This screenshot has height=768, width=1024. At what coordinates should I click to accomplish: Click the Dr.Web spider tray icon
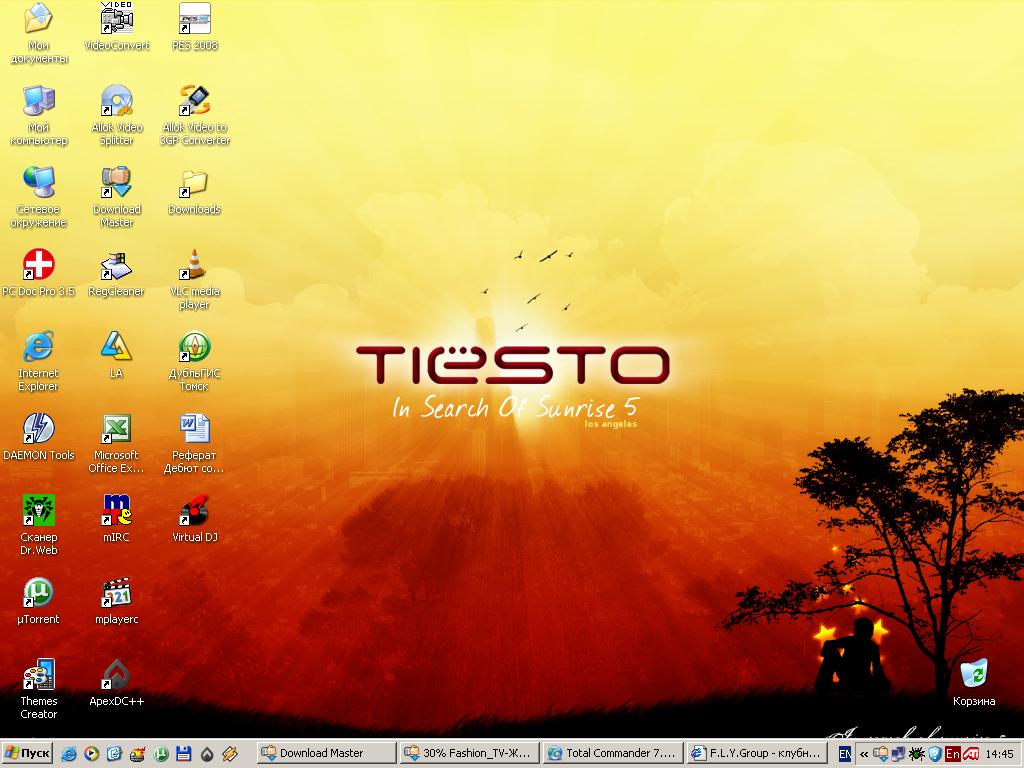(917, 754)
